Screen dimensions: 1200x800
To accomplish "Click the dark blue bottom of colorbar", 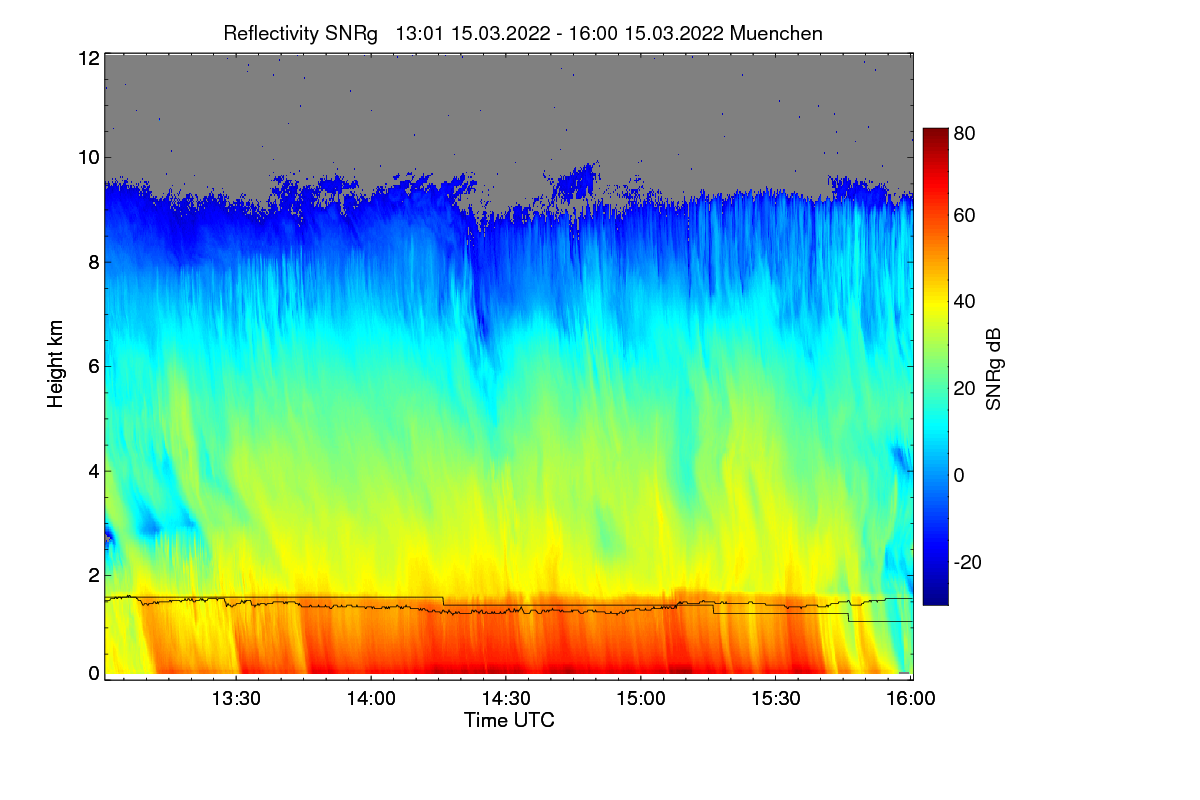I will click(934, 596).
